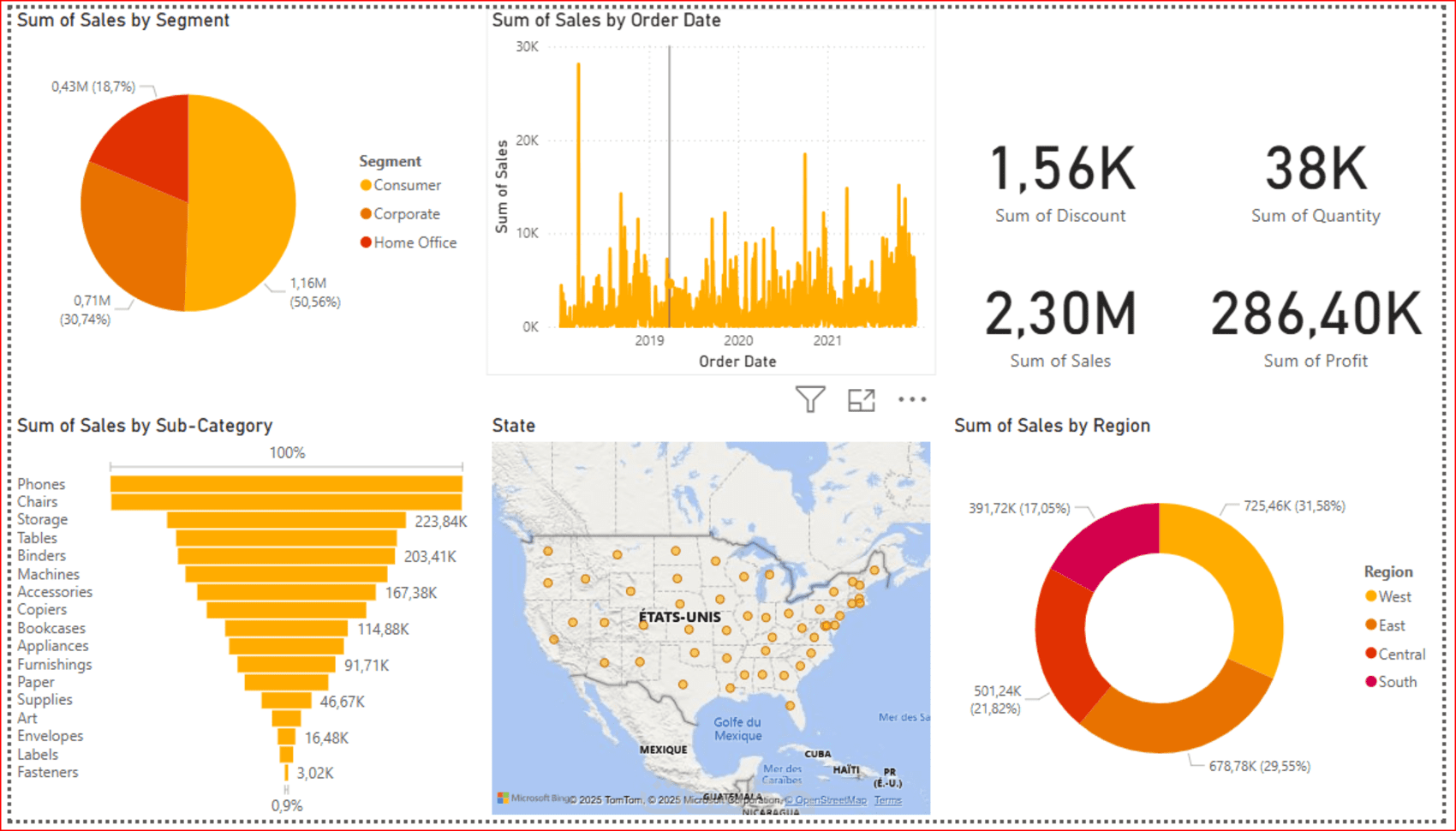Click the Binders bar in the funnel chart

click(x=286, y=556)
